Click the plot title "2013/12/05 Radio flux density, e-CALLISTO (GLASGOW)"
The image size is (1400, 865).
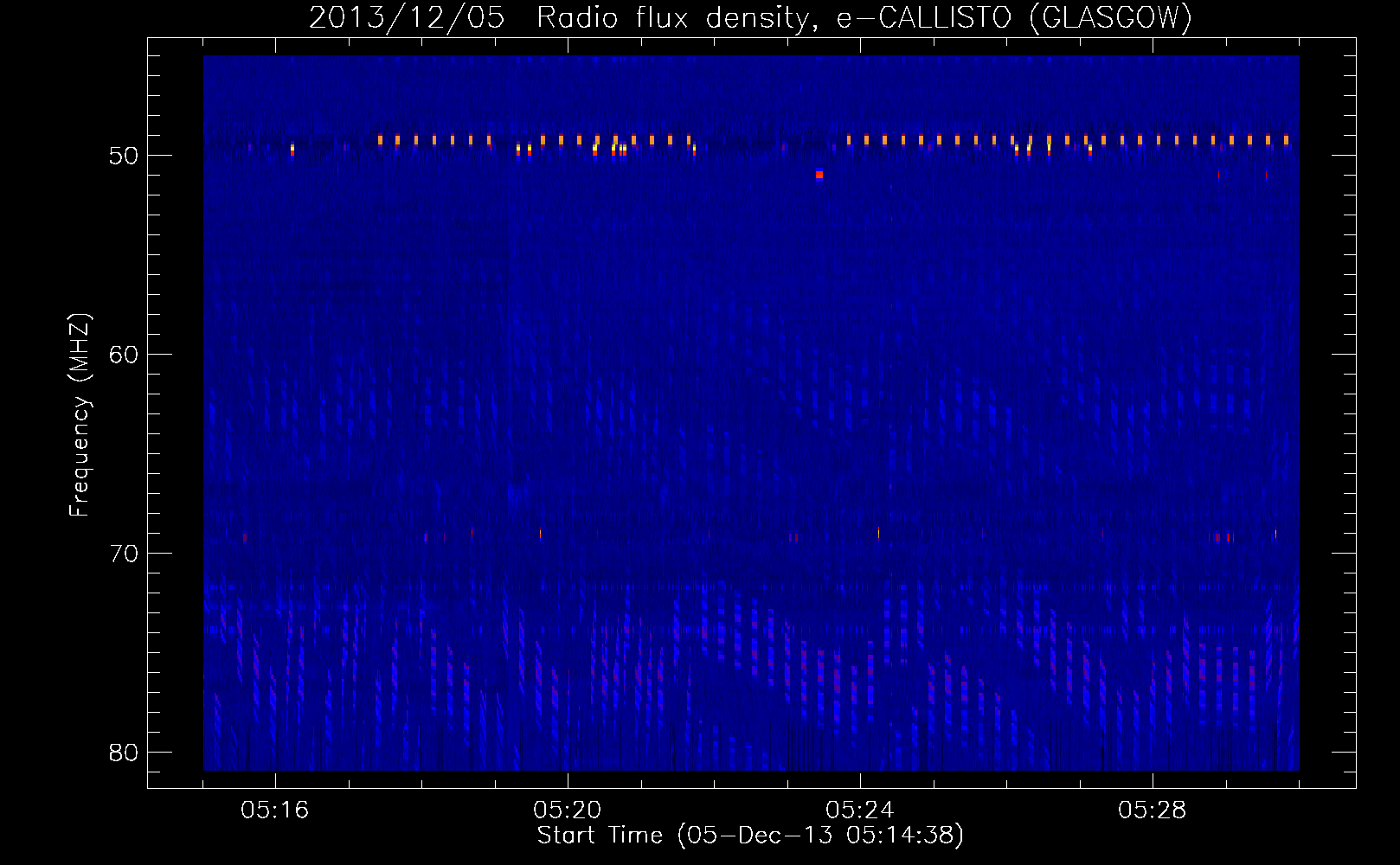(x=750, y=17)
